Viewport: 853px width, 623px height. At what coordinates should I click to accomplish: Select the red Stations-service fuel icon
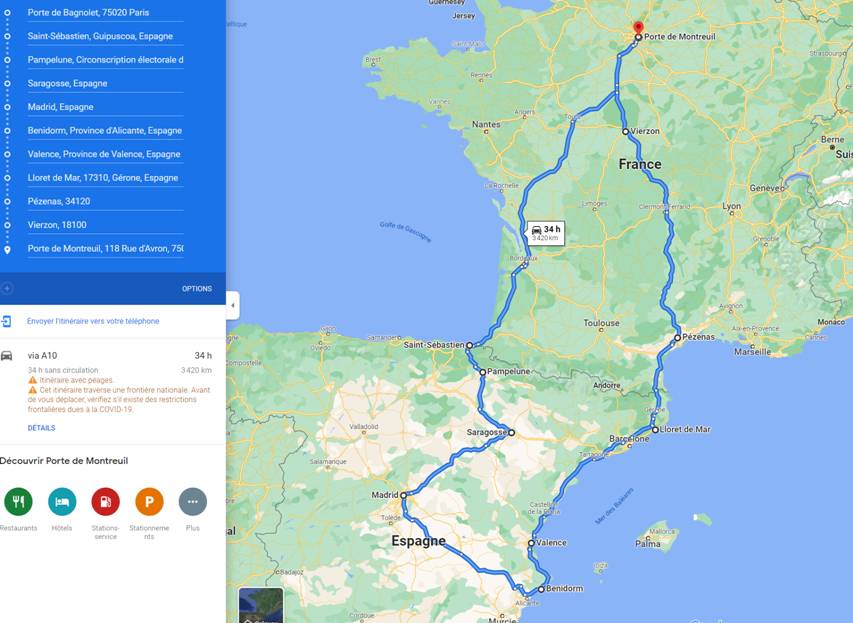tap(106, 502)
